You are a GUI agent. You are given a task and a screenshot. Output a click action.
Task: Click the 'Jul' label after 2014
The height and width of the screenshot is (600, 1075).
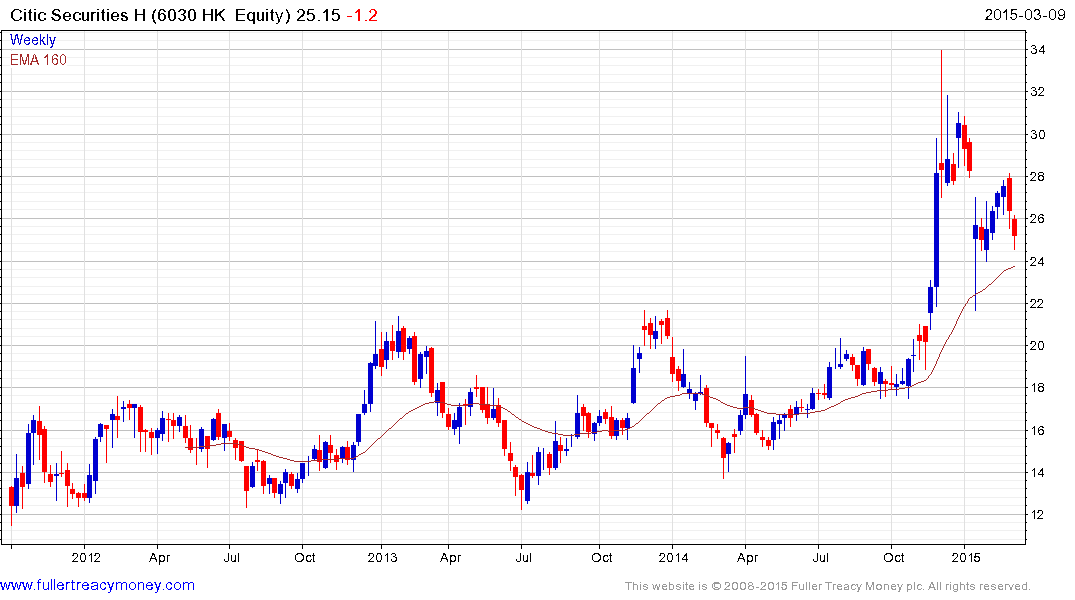click(x=821, y=557)
